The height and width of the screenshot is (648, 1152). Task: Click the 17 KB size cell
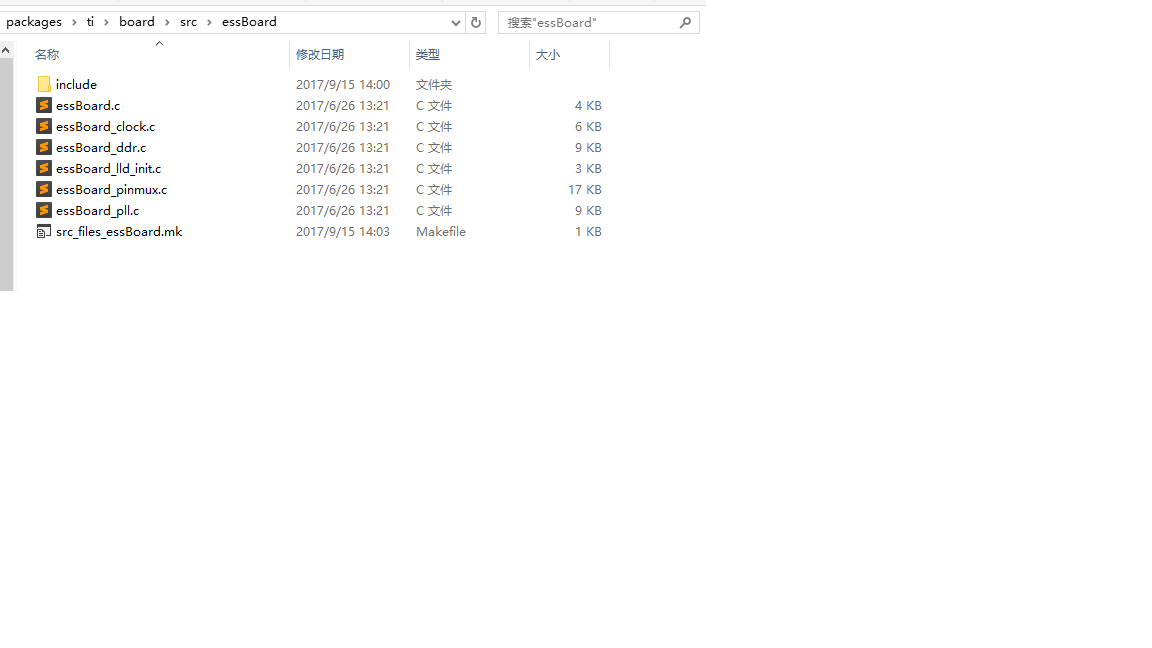click(585, 190)
